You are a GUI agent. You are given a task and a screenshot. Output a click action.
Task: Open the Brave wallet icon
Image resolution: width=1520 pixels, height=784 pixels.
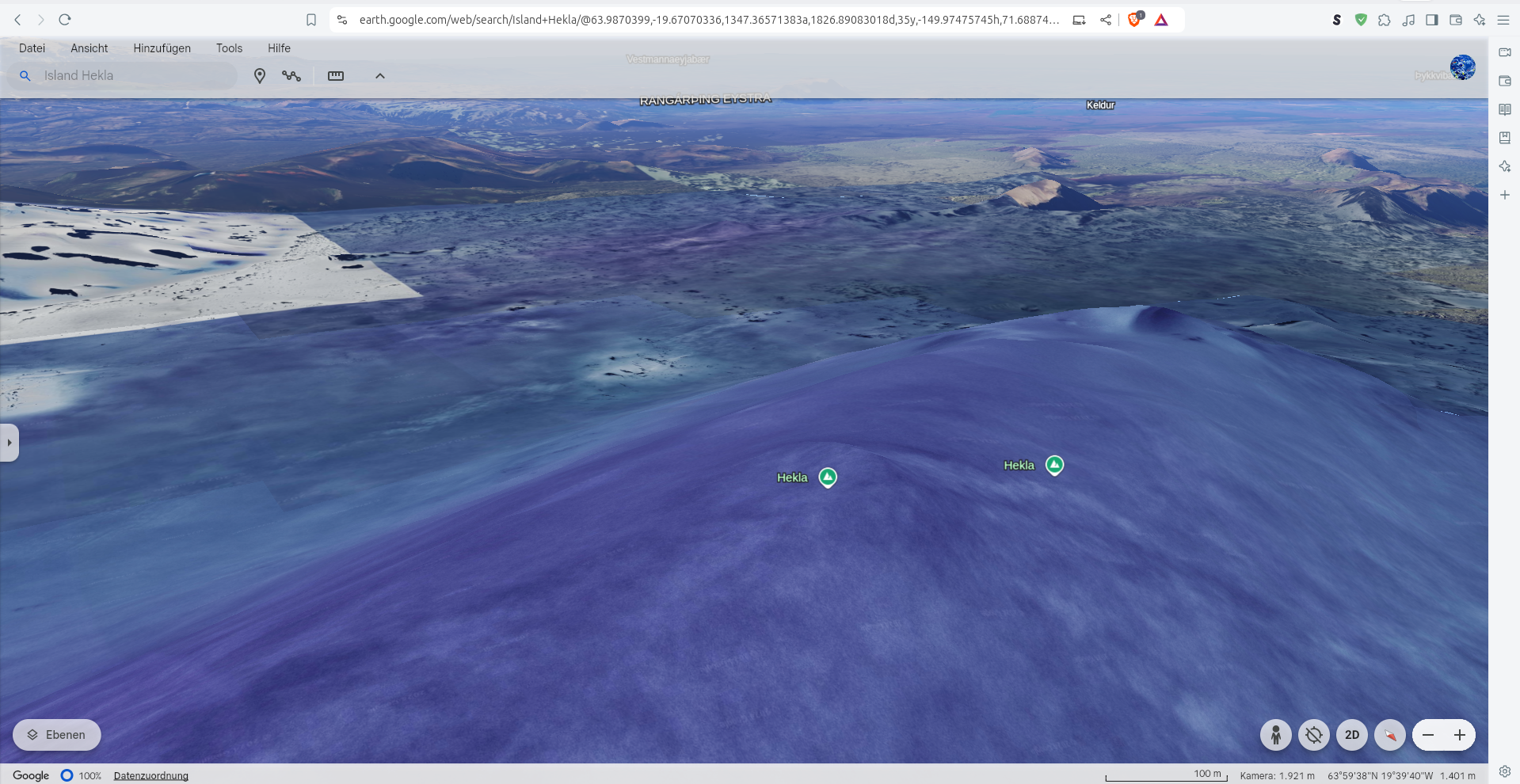tap(1456, 20)
